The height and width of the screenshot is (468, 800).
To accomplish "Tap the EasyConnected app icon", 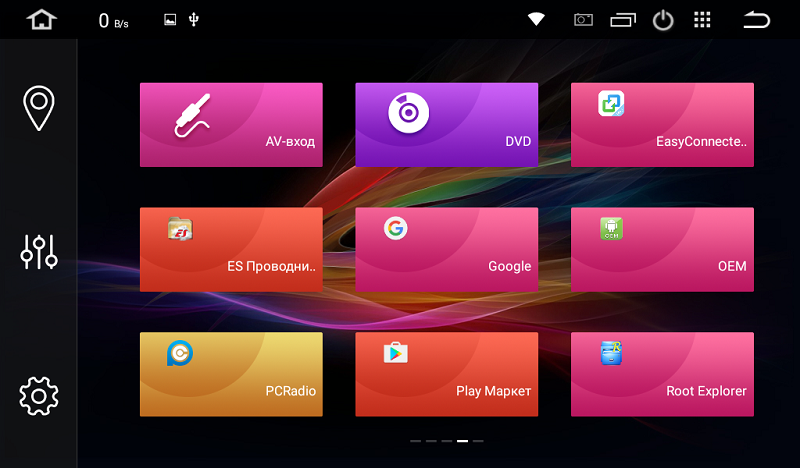I will click(x=611, y=103).
